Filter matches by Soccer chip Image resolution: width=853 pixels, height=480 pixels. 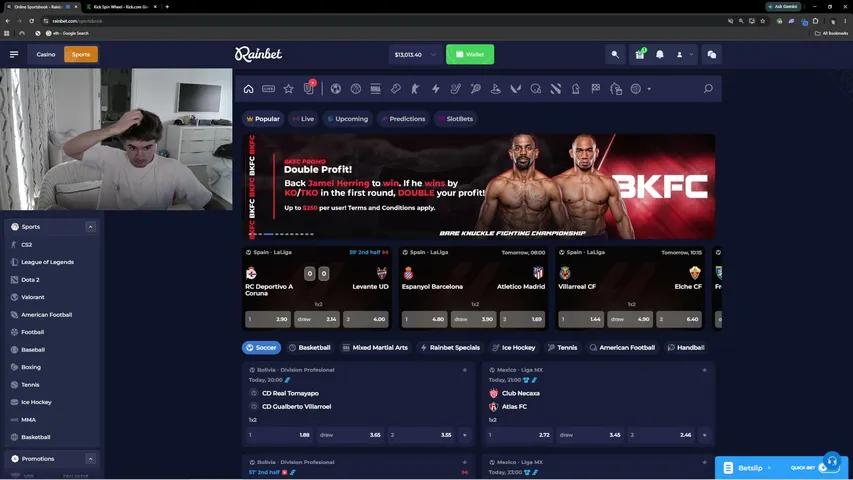[x=261, y=348]
